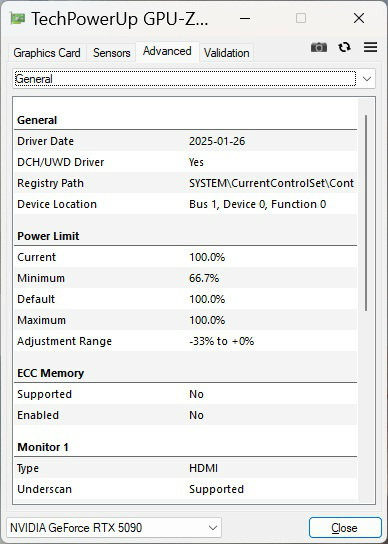388x544 pixels.
Task: Go to the Validation tab
Action: (x=226, y=53)
